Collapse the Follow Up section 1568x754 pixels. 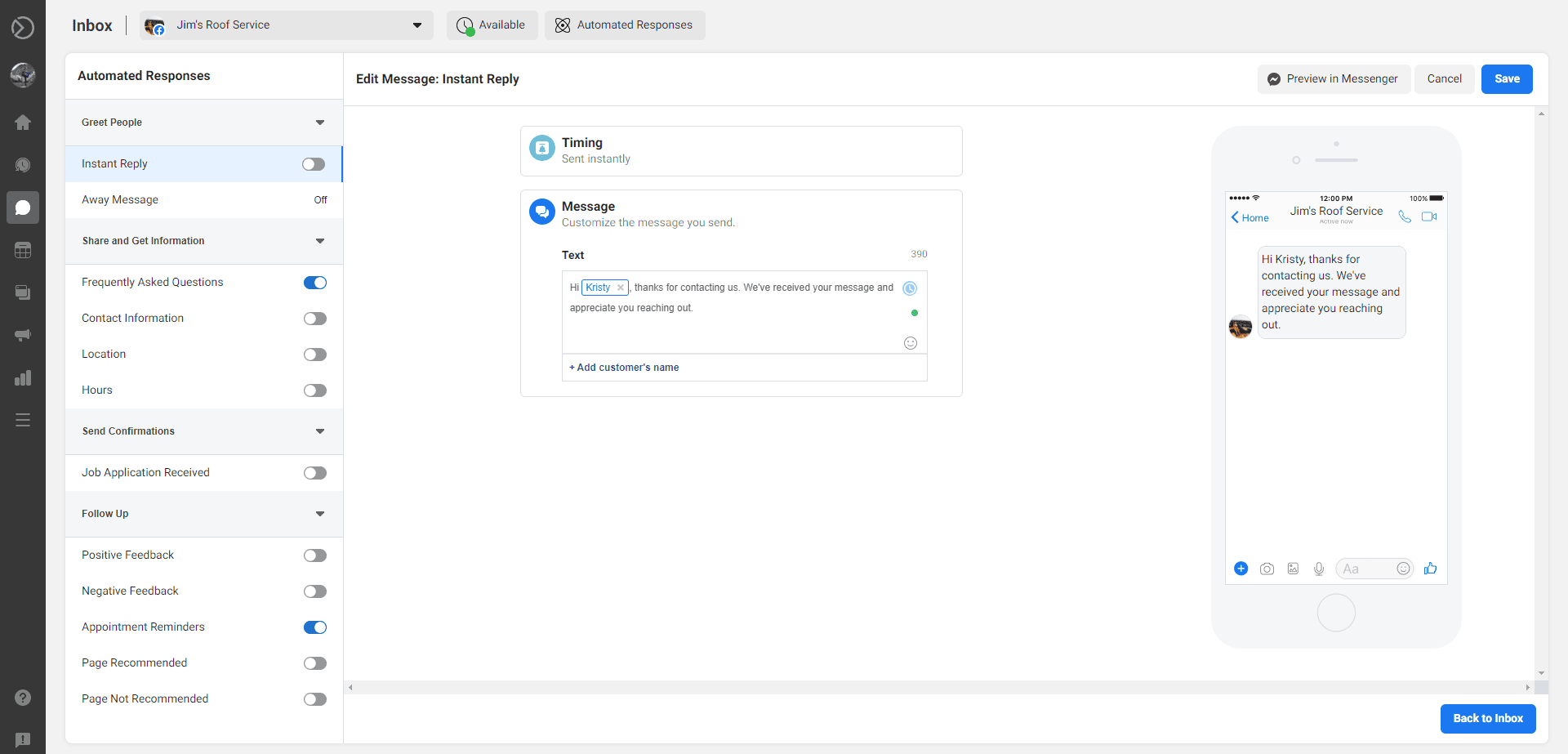[x=319, y=514]
